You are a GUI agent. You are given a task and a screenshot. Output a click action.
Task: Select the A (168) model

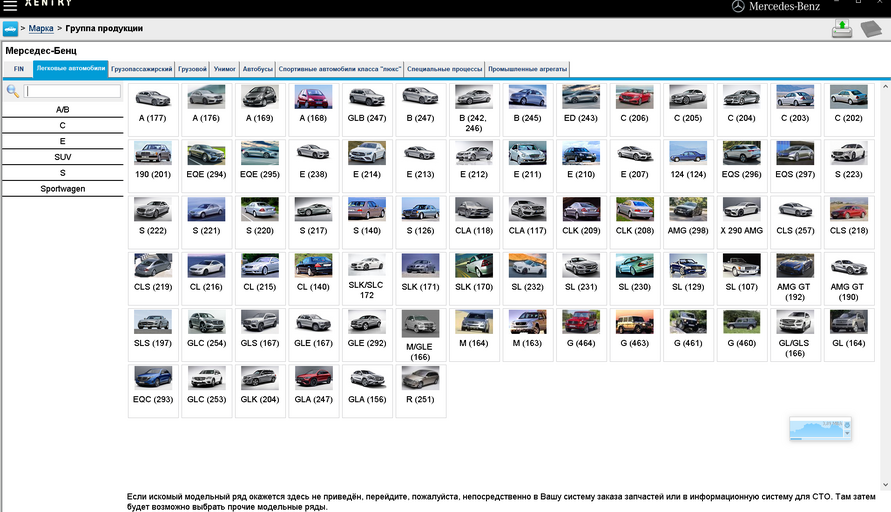(x=313, y=110)
